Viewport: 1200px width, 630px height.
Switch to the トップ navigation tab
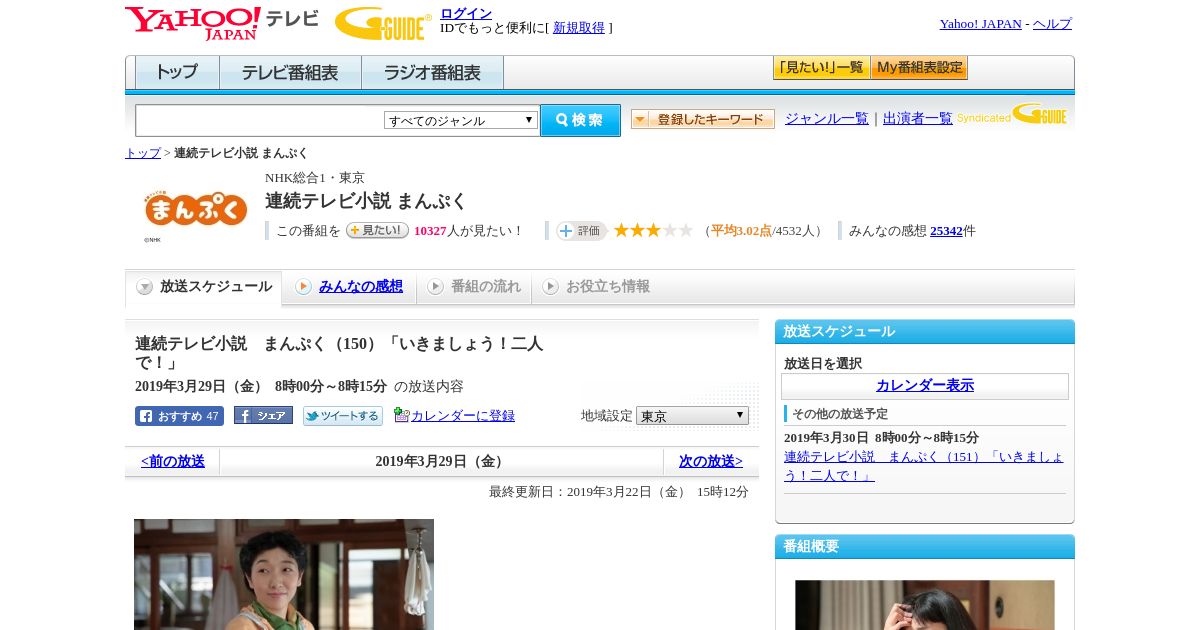[177, 73]
